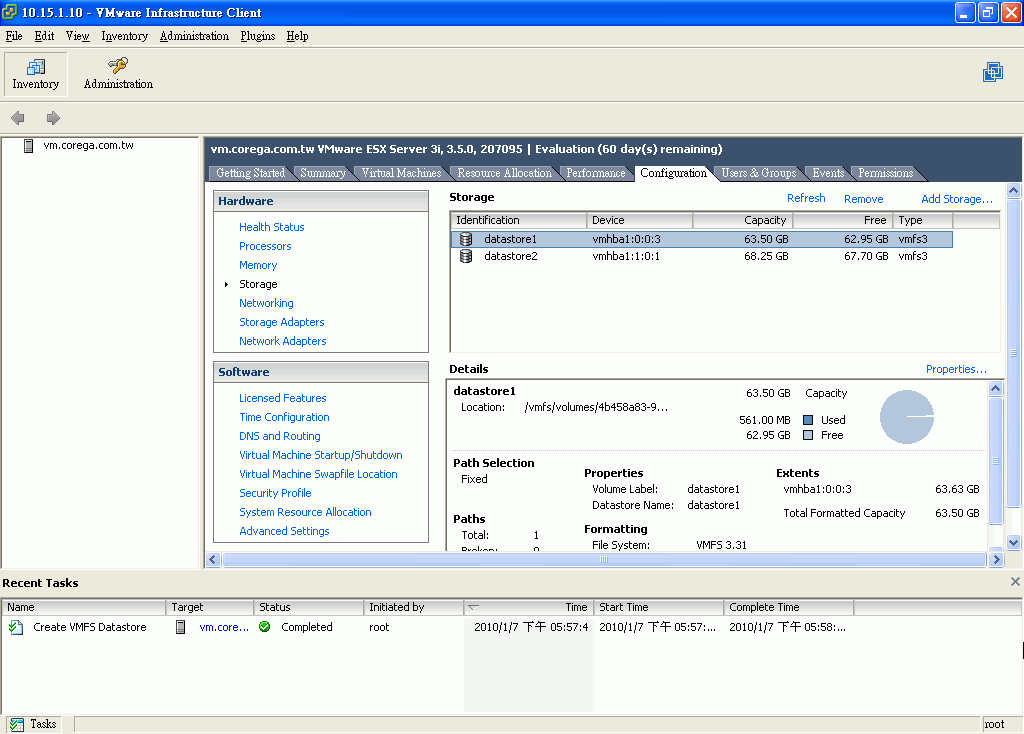Open the Help menu

tap(297, 36)
